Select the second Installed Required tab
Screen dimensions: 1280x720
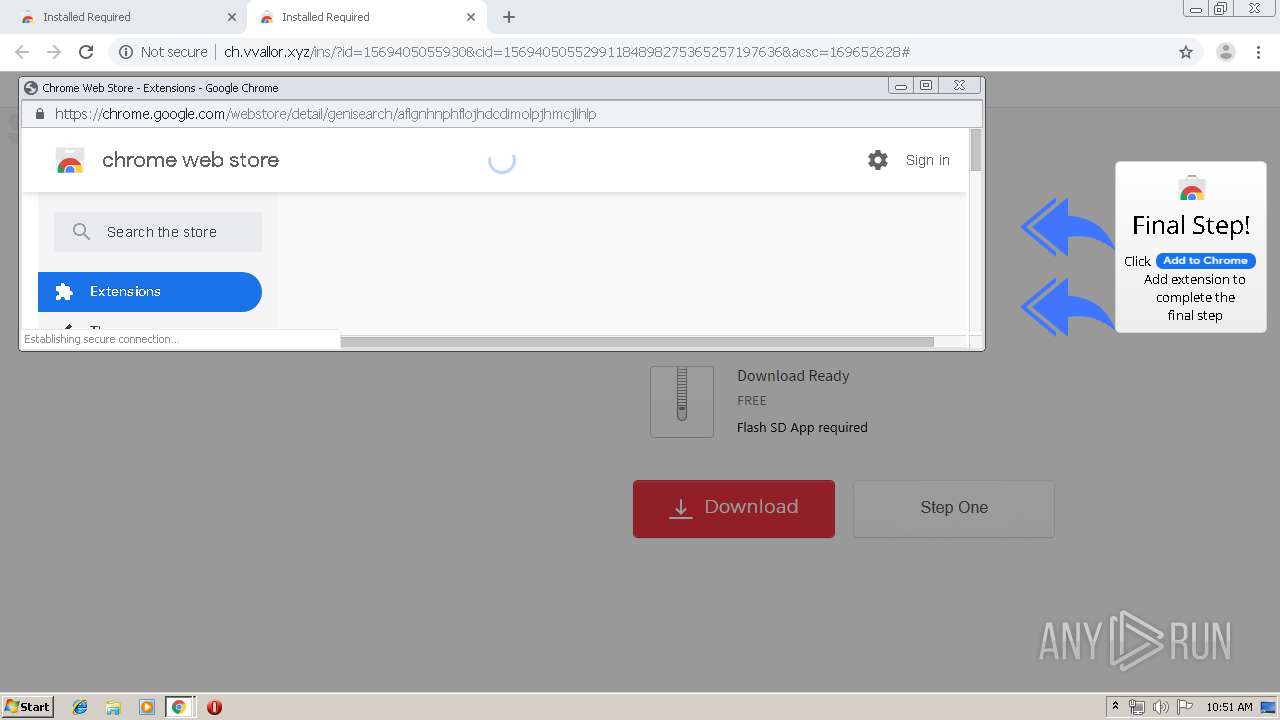366,17
